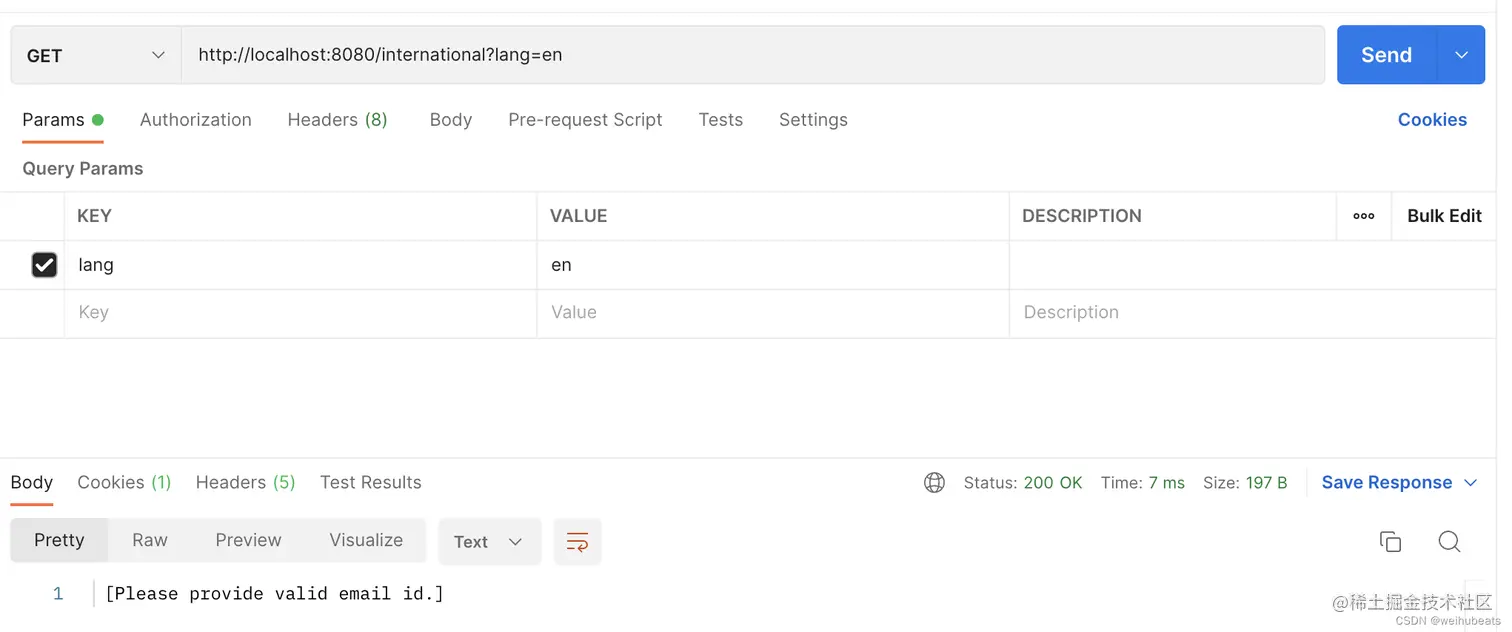This screenshot has width=1512, height=632.
Task: Click the Time 7 ms text
Action: [1143, 483]
